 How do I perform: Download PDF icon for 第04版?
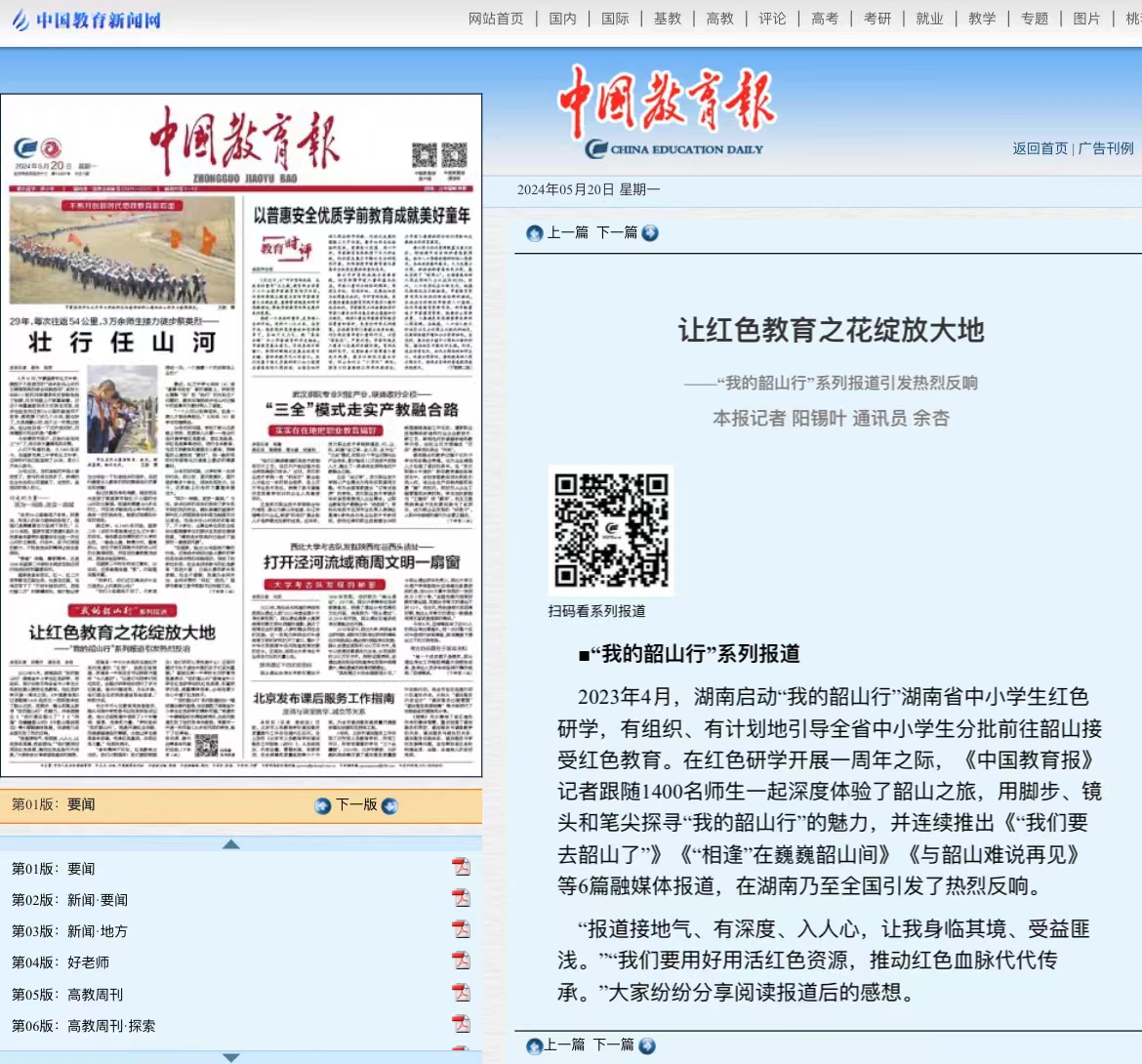tap(461, 962)
